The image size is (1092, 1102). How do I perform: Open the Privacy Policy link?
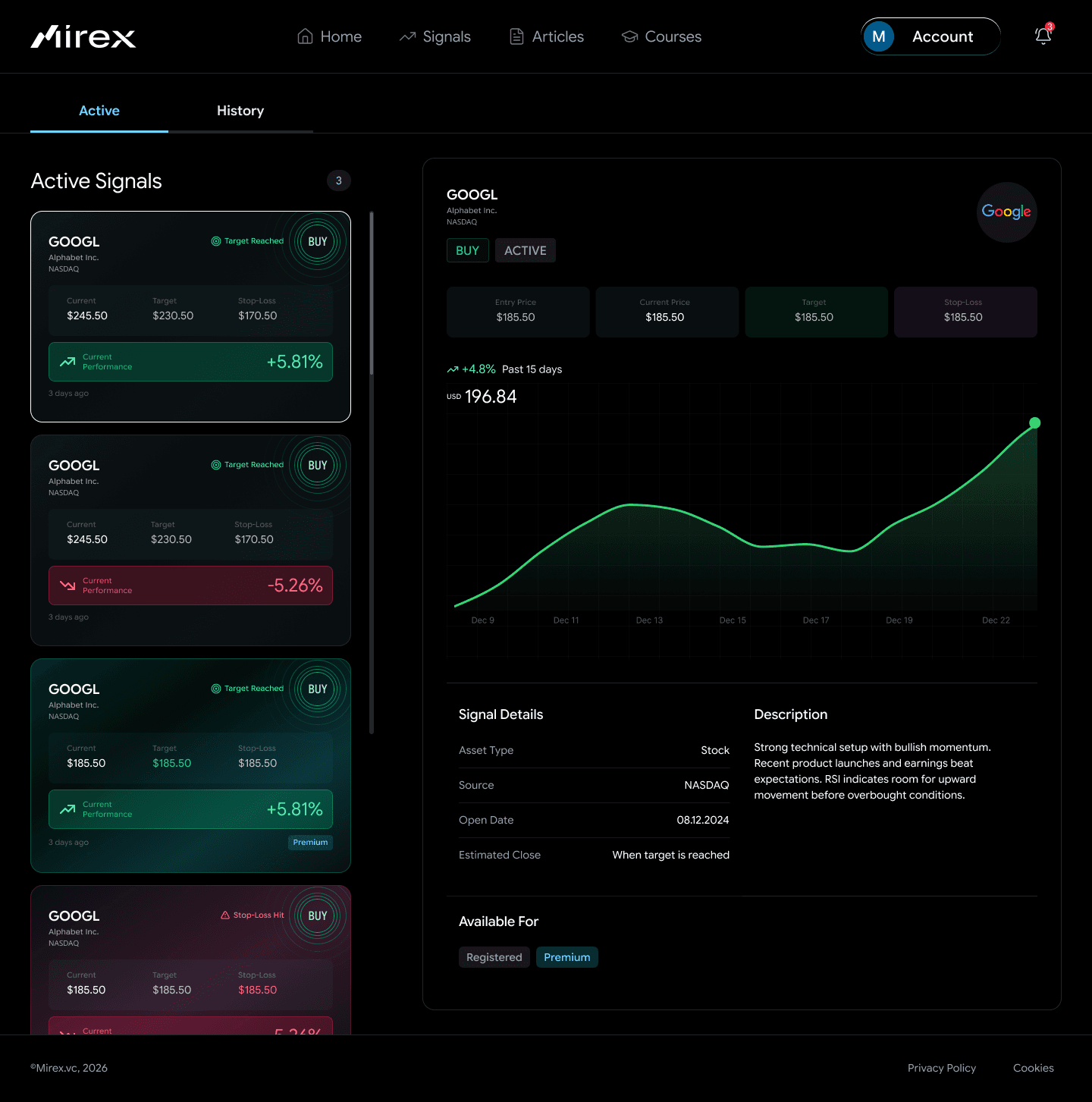tap(942, 1068)
